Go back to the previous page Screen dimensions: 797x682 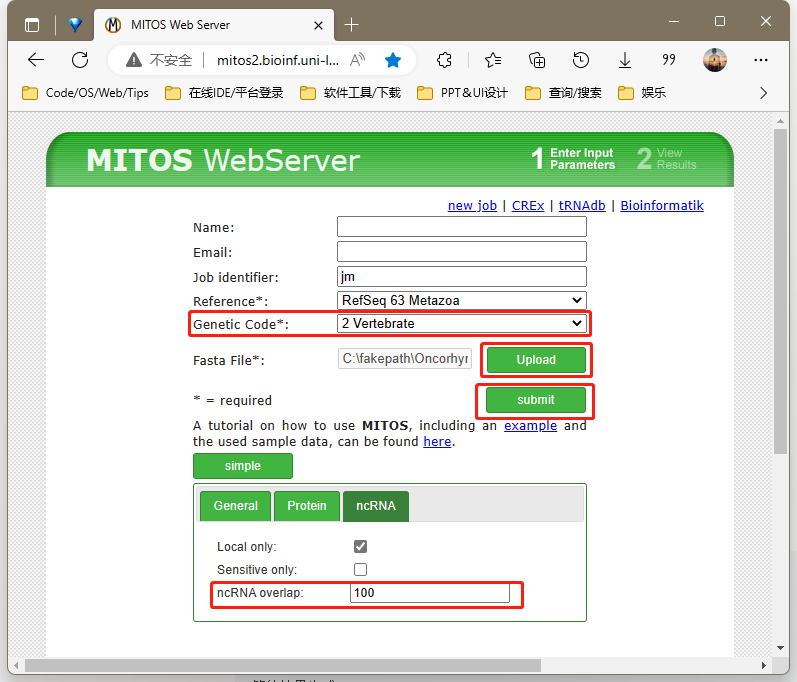pyautogui.click(x=36, y=60)
